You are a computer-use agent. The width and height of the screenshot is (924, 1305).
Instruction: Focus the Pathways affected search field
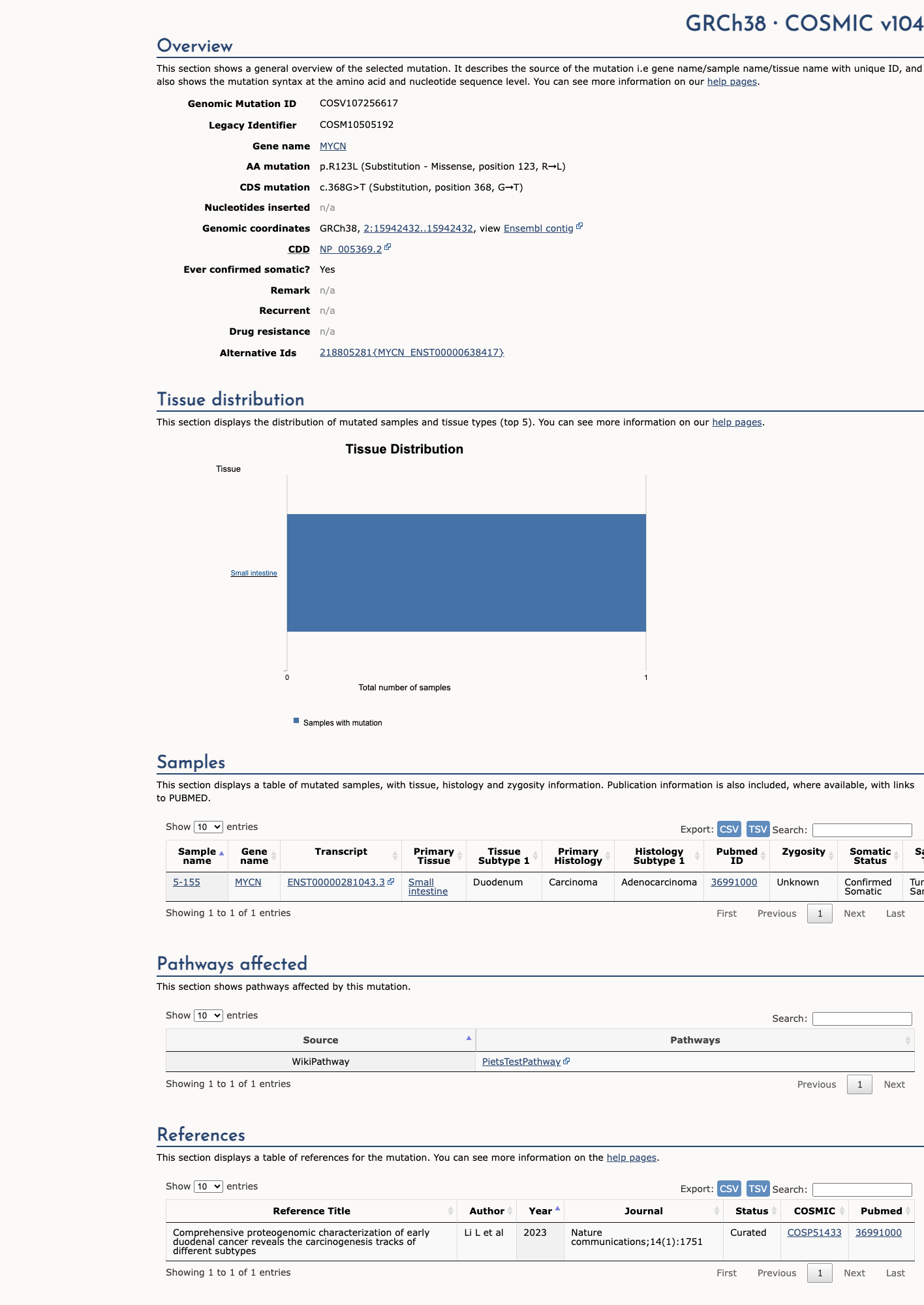pyautogui.click(x=862, y=1019)
